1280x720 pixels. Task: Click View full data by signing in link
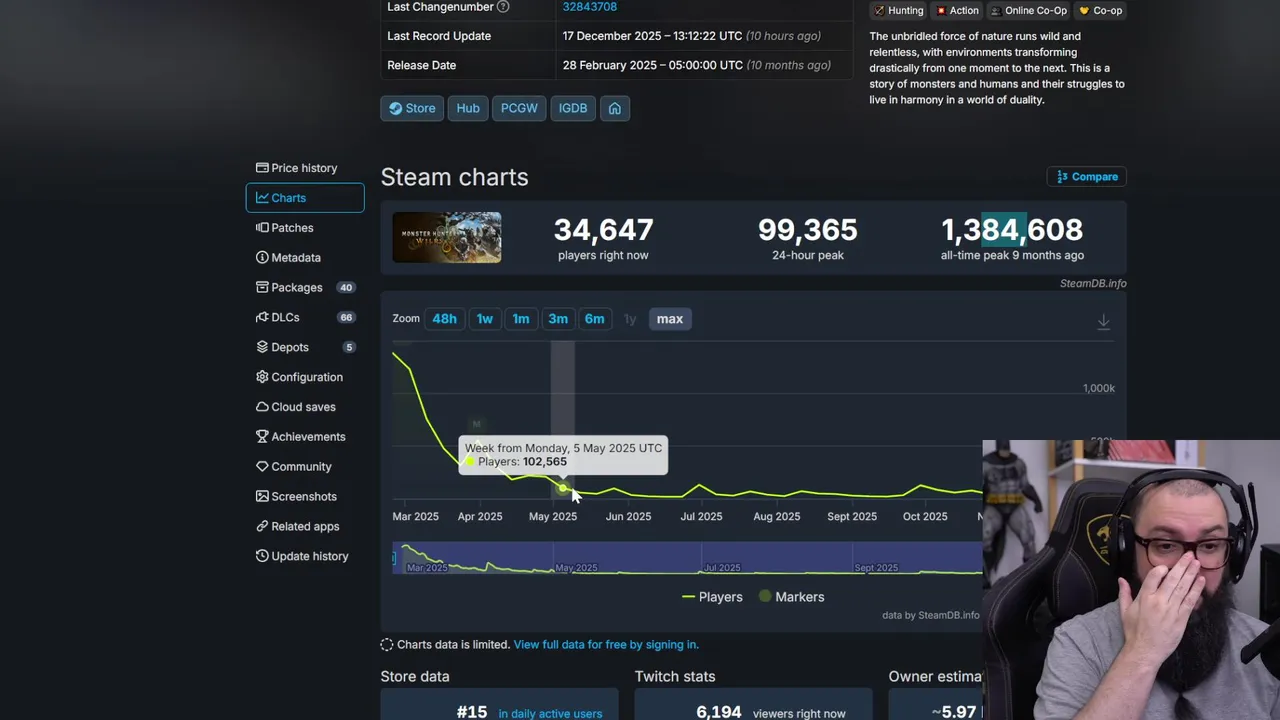tap(606, 645)
